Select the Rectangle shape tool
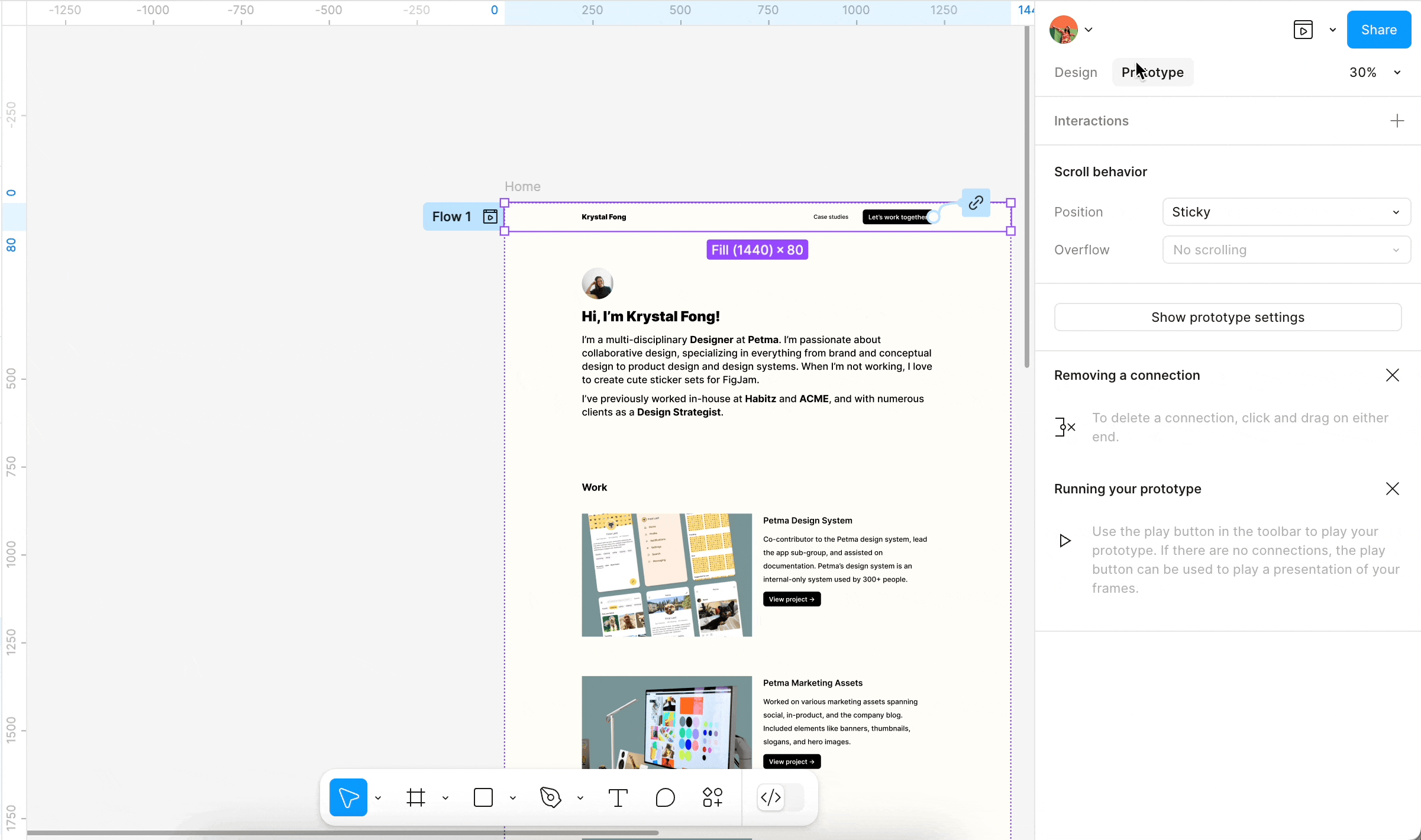This screenshot has height=840, width=1421. coord(483,797)
